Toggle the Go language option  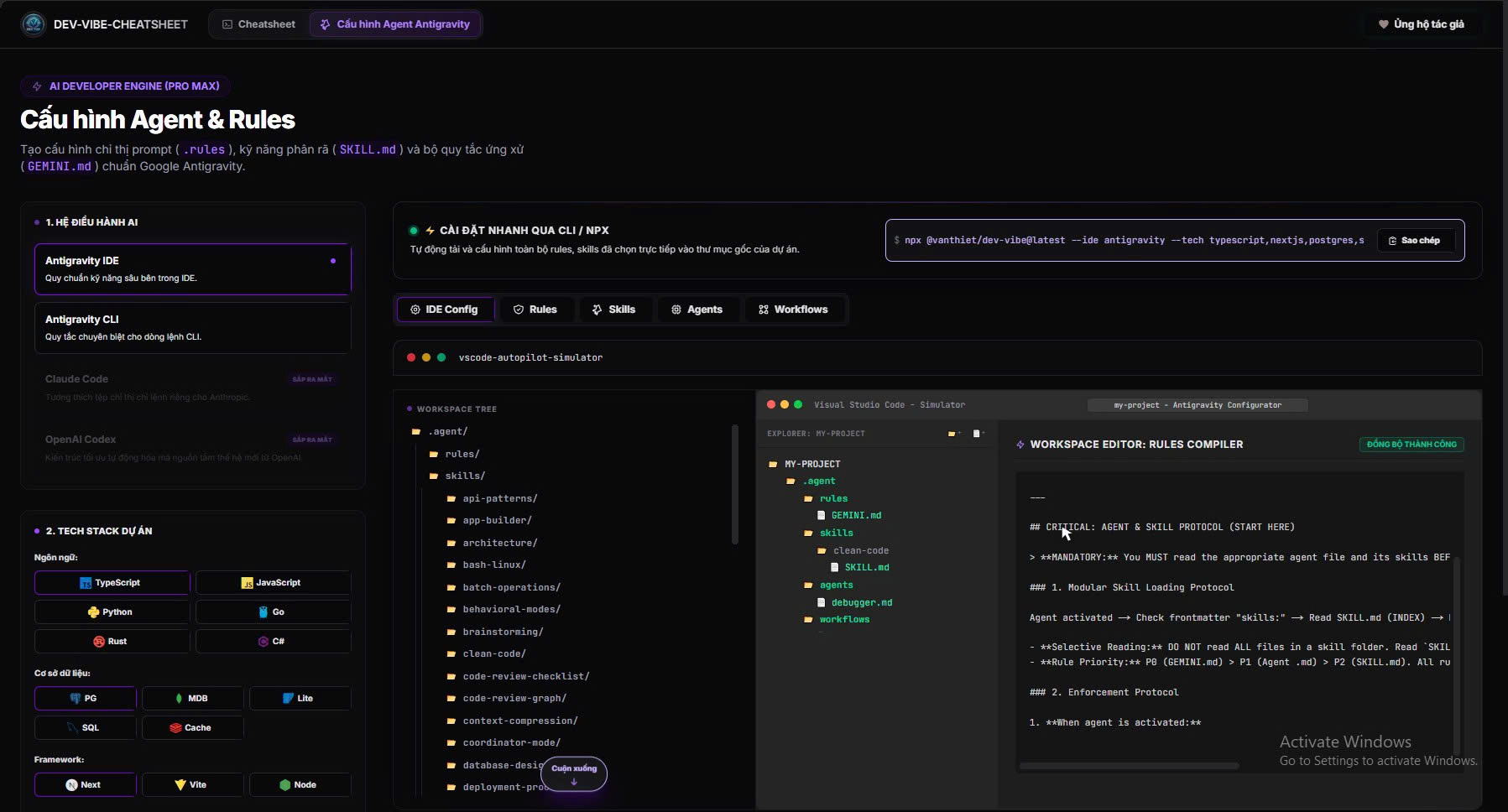(273, 612)
